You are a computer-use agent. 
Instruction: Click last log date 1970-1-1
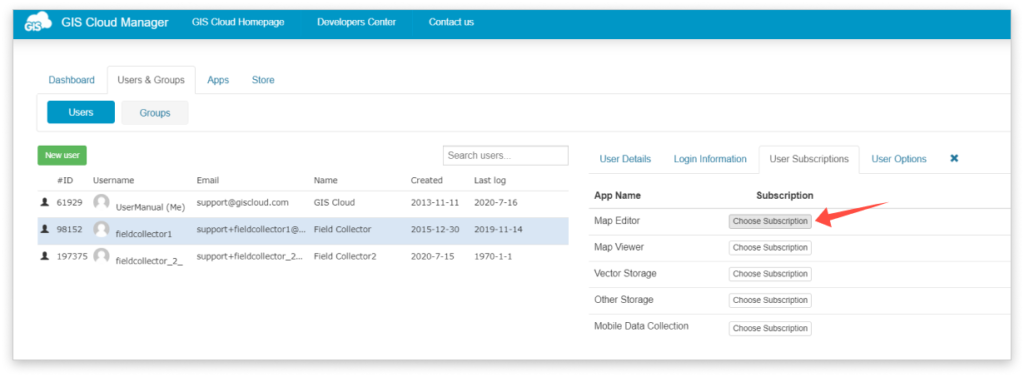pyautogui.click(x=493, y=256)
